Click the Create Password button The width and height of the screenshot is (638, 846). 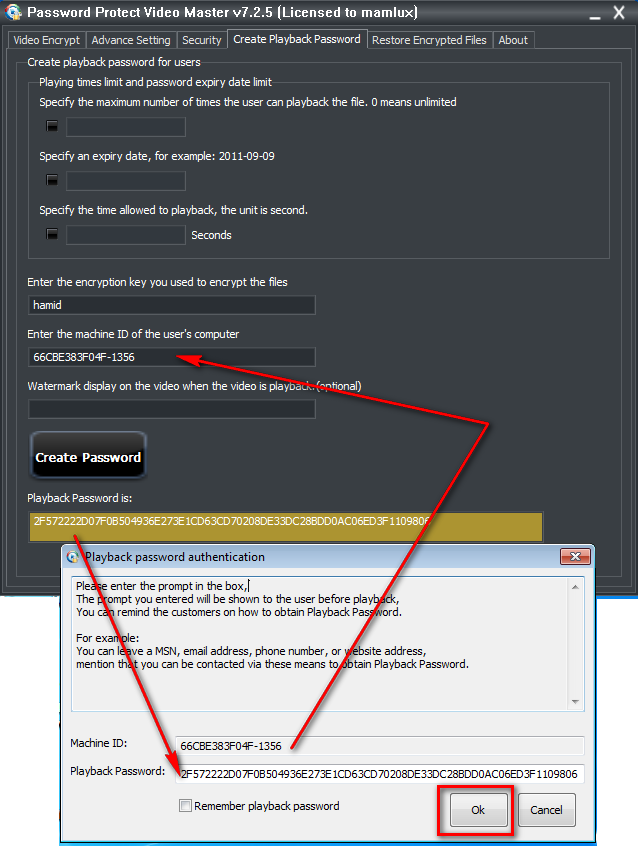pyautogui.click(x=88, y=456)
